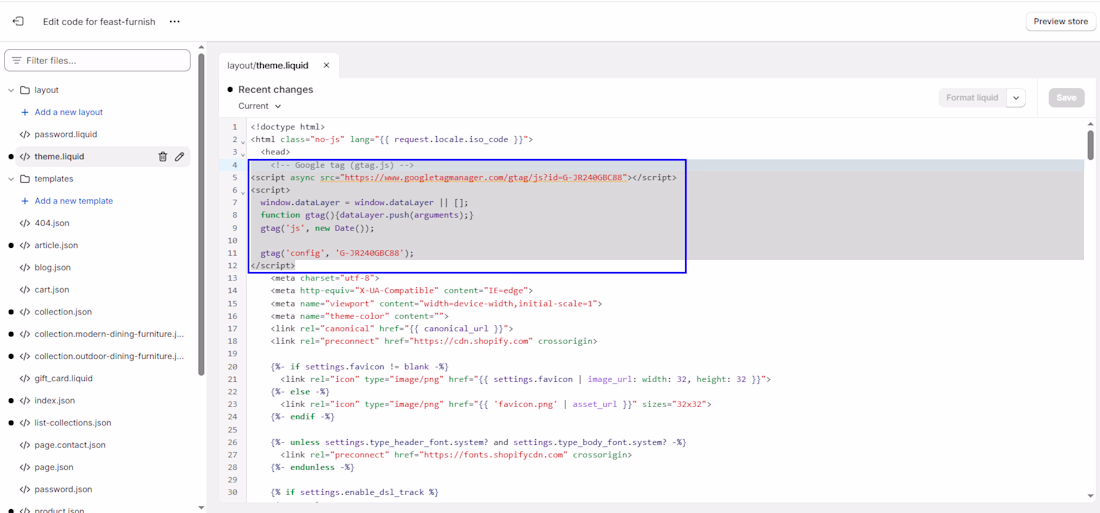Focus the Filter files search field
The height and width of the screenshot is (513, 1100).
tap(98, 61)
